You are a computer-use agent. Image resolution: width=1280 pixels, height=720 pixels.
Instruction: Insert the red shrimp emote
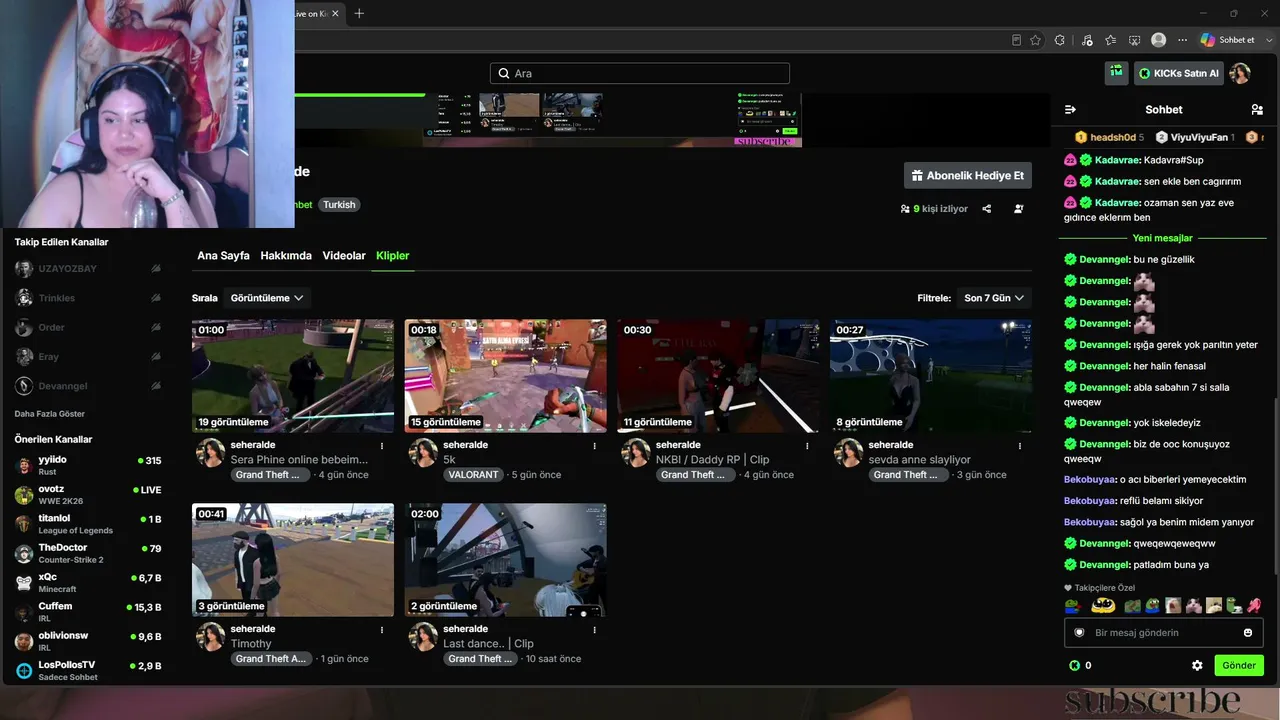click(1254, 605)
